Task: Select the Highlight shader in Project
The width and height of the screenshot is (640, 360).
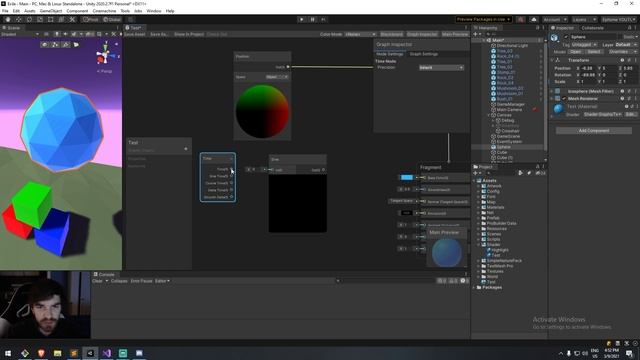Action: pos(500,250)
